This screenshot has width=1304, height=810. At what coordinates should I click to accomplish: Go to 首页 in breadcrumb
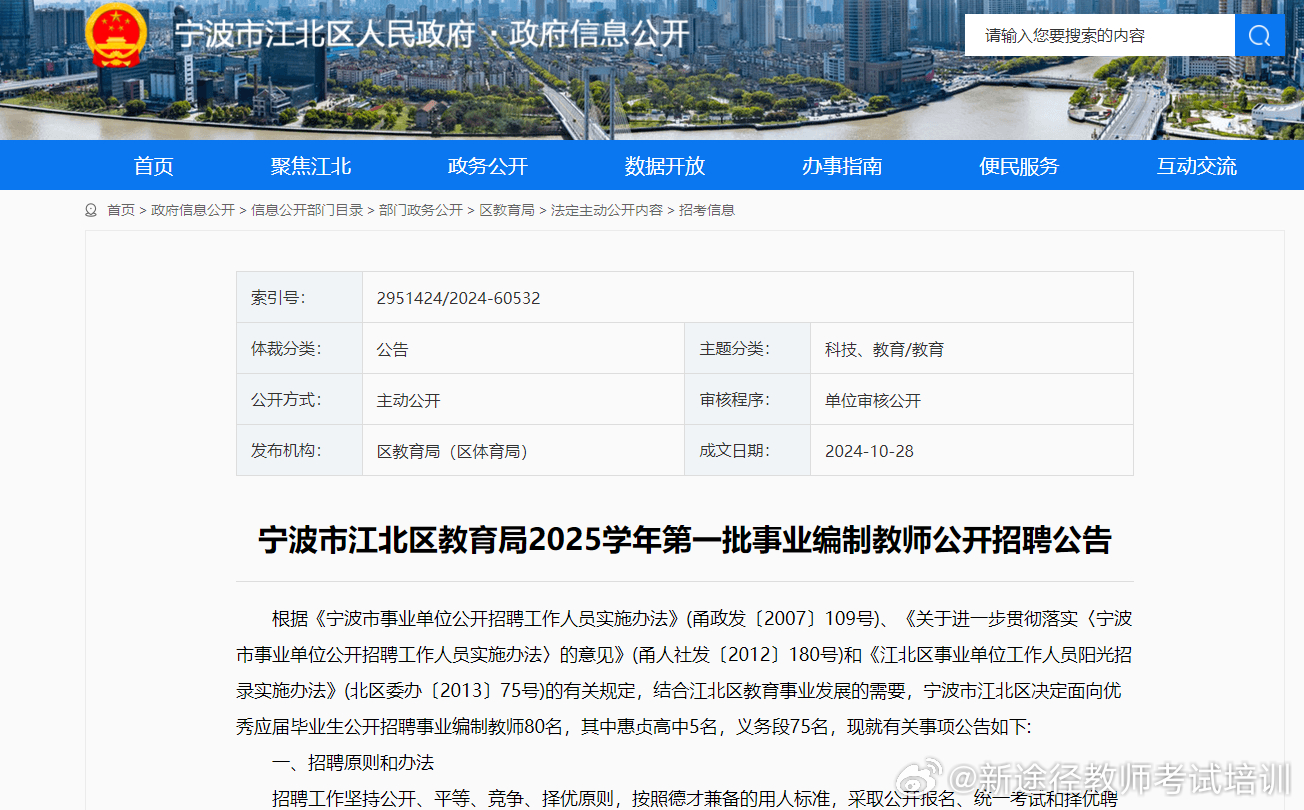121,210
